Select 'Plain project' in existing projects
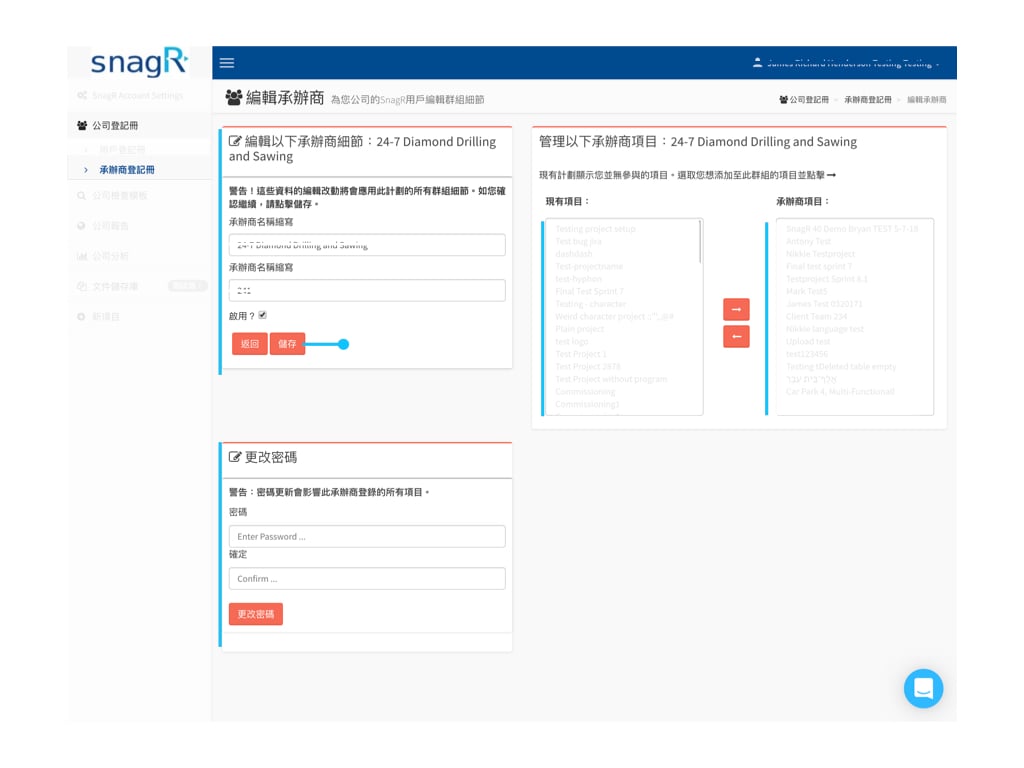 pyautogui.click(x=579, y=329)
